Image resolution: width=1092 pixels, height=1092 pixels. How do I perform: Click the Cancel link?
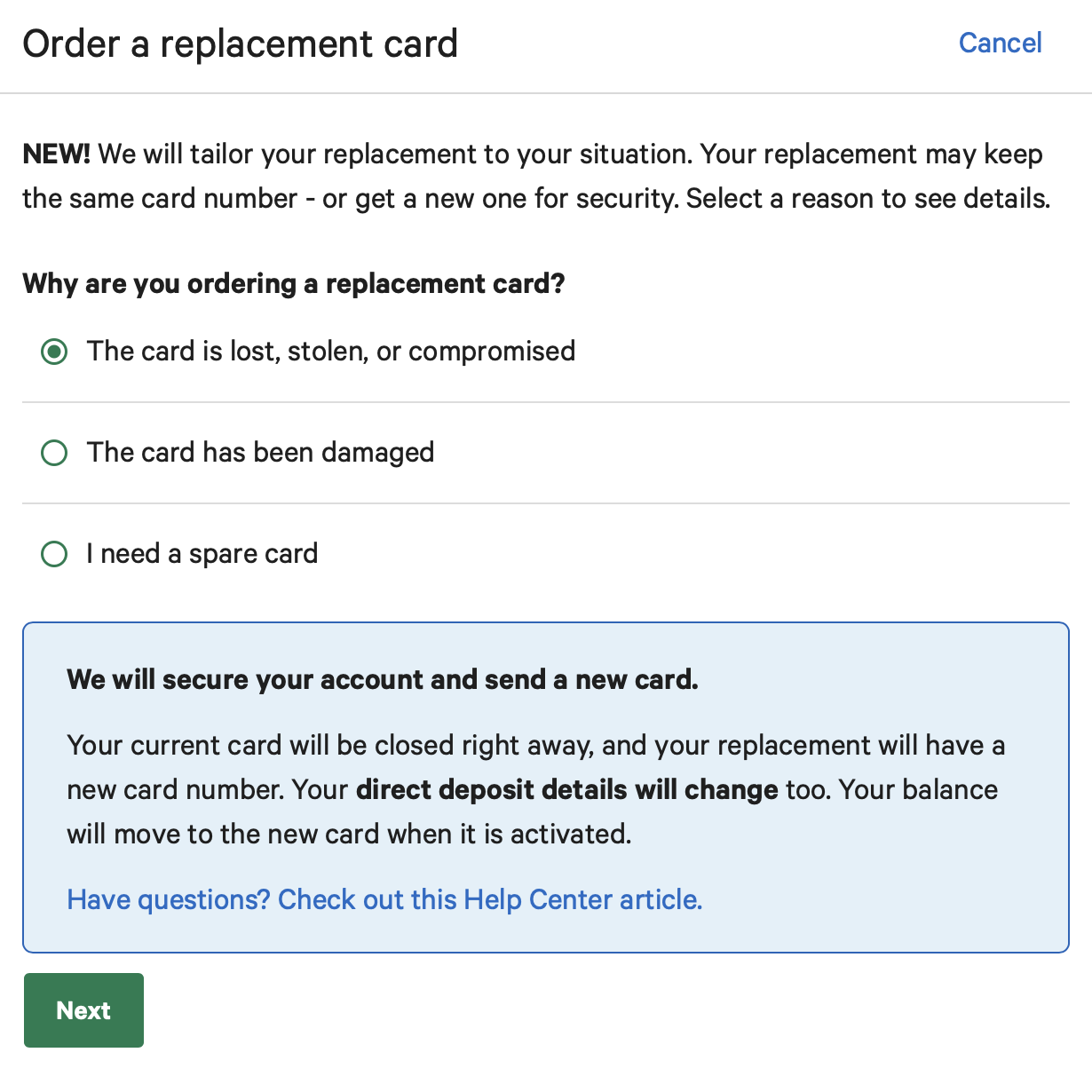pos(1000,43)
